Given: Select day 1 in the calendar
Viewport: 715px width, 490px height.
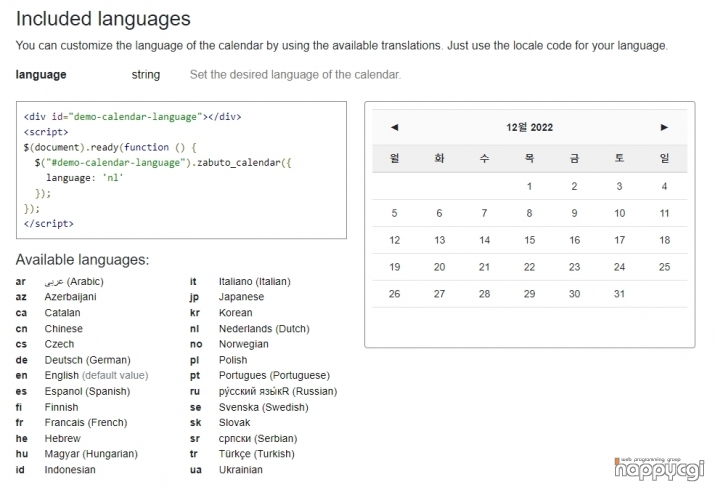Looking at the screenshot, I should click(x=529, y=186).
